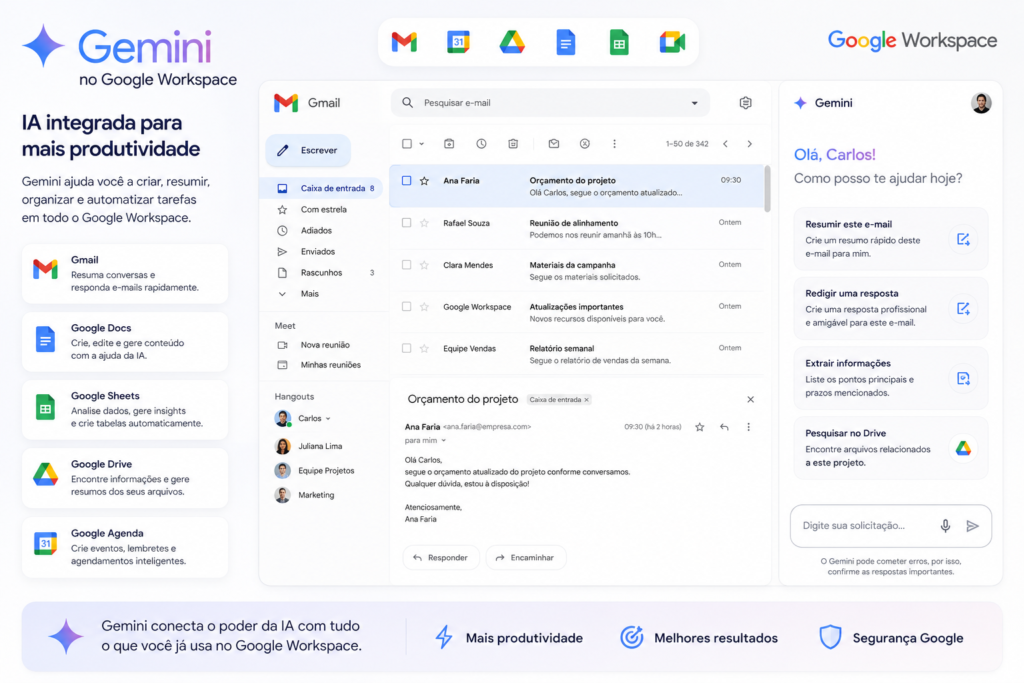Click the Responder button

(x=441, y=558)
